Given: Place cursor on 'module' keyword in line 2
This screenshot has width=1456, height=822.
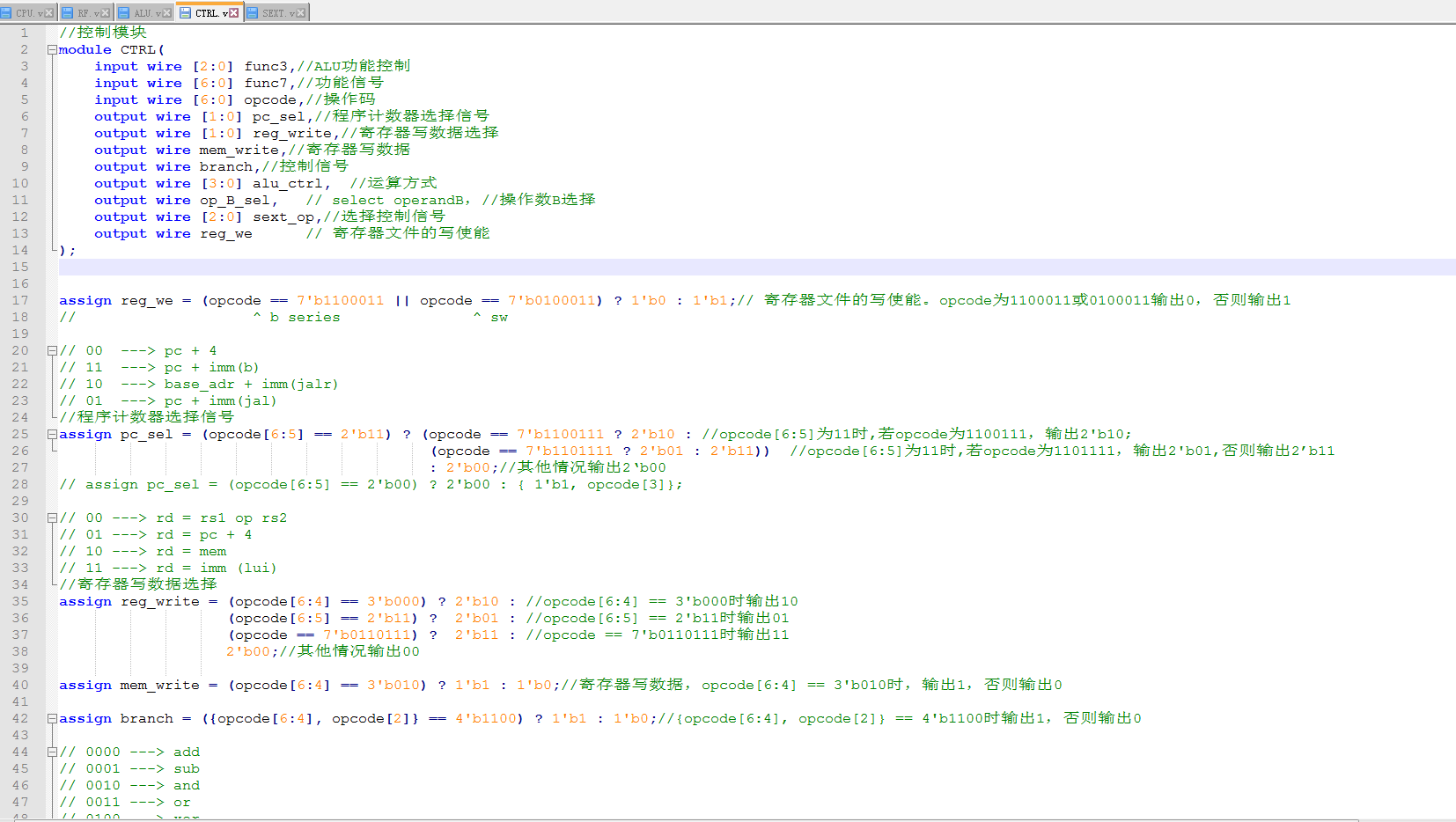Looking at the screenshot, I should 85,50.
